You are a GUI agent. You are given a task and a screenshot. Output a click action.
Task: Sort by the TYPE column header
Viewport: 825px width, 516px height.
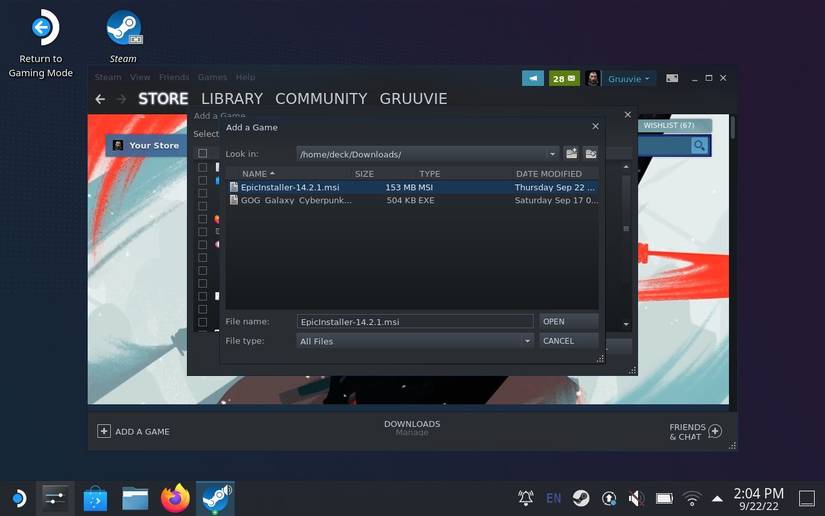pos(429,174)
